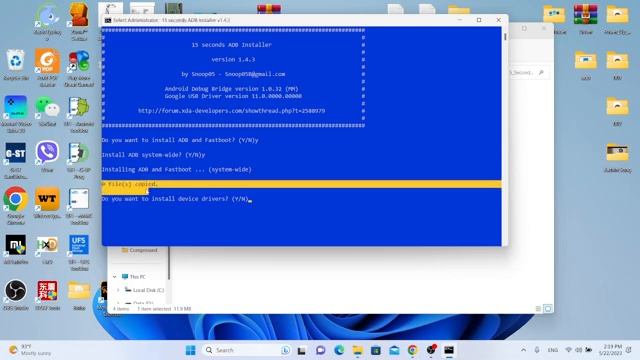The height and width of the screenshot is (360, 640).
Task: Select This PC in the Explorer navigation pane
Action: pos(133,277)
